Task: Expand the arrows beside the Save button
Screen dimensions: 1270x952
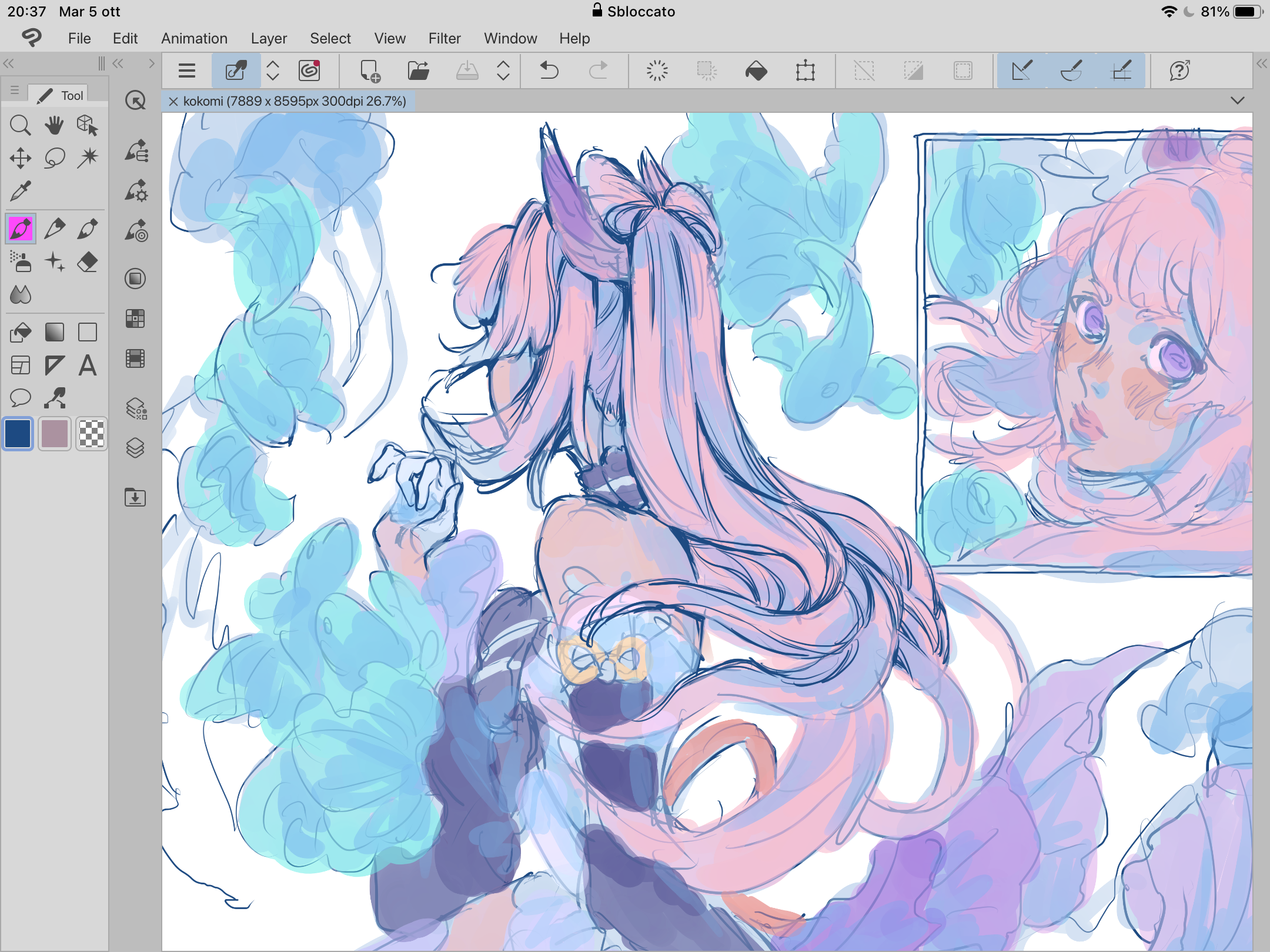Action: [x=503, y=71]
